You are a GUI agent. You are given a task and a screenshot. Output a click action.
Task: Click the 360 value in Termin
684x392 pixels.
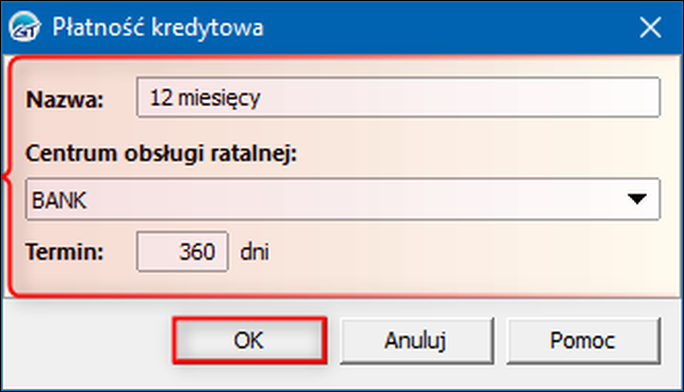coord(197,252)
